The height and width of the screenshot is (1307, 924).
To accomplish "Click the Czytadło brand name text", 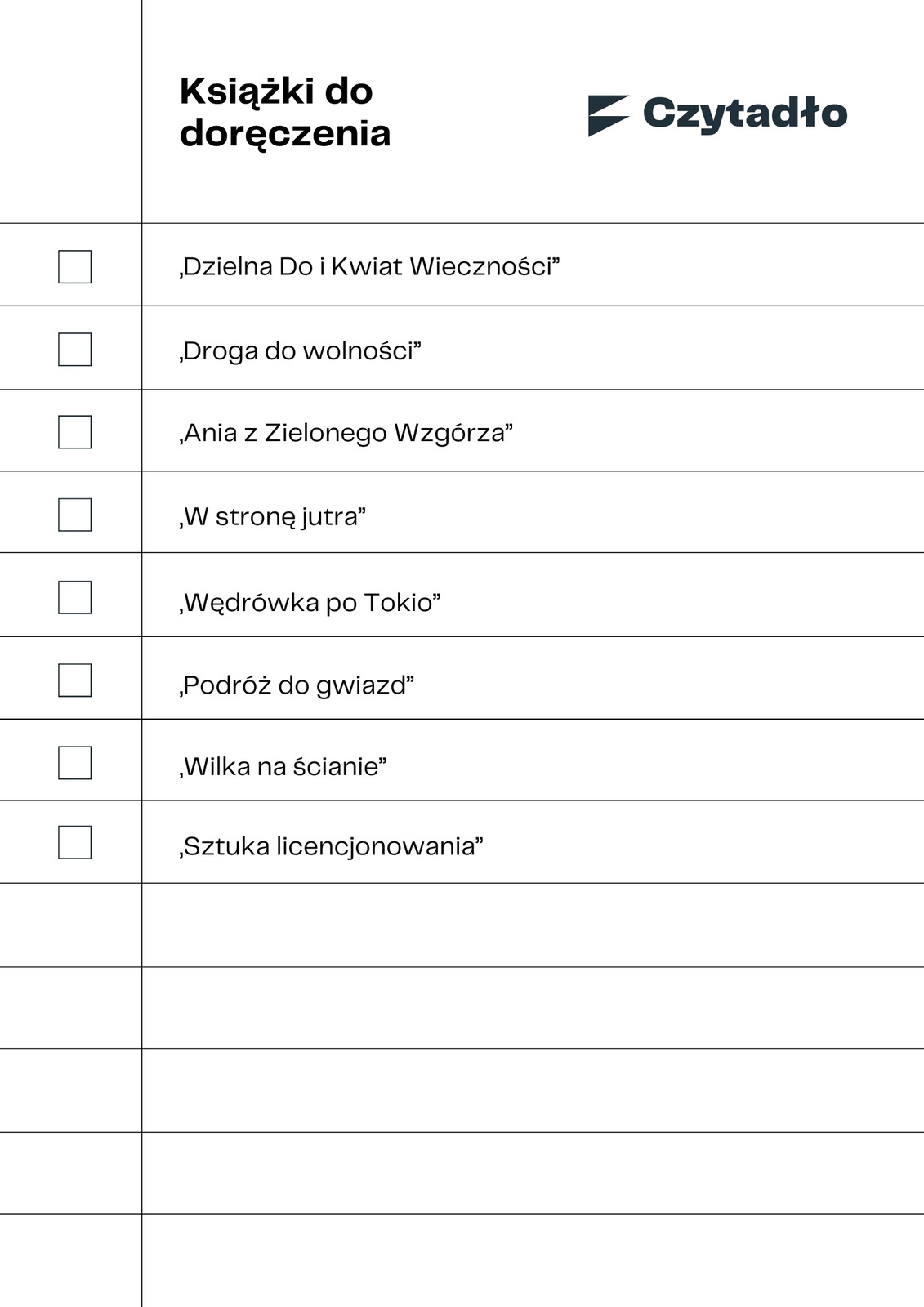I will 745,114.
